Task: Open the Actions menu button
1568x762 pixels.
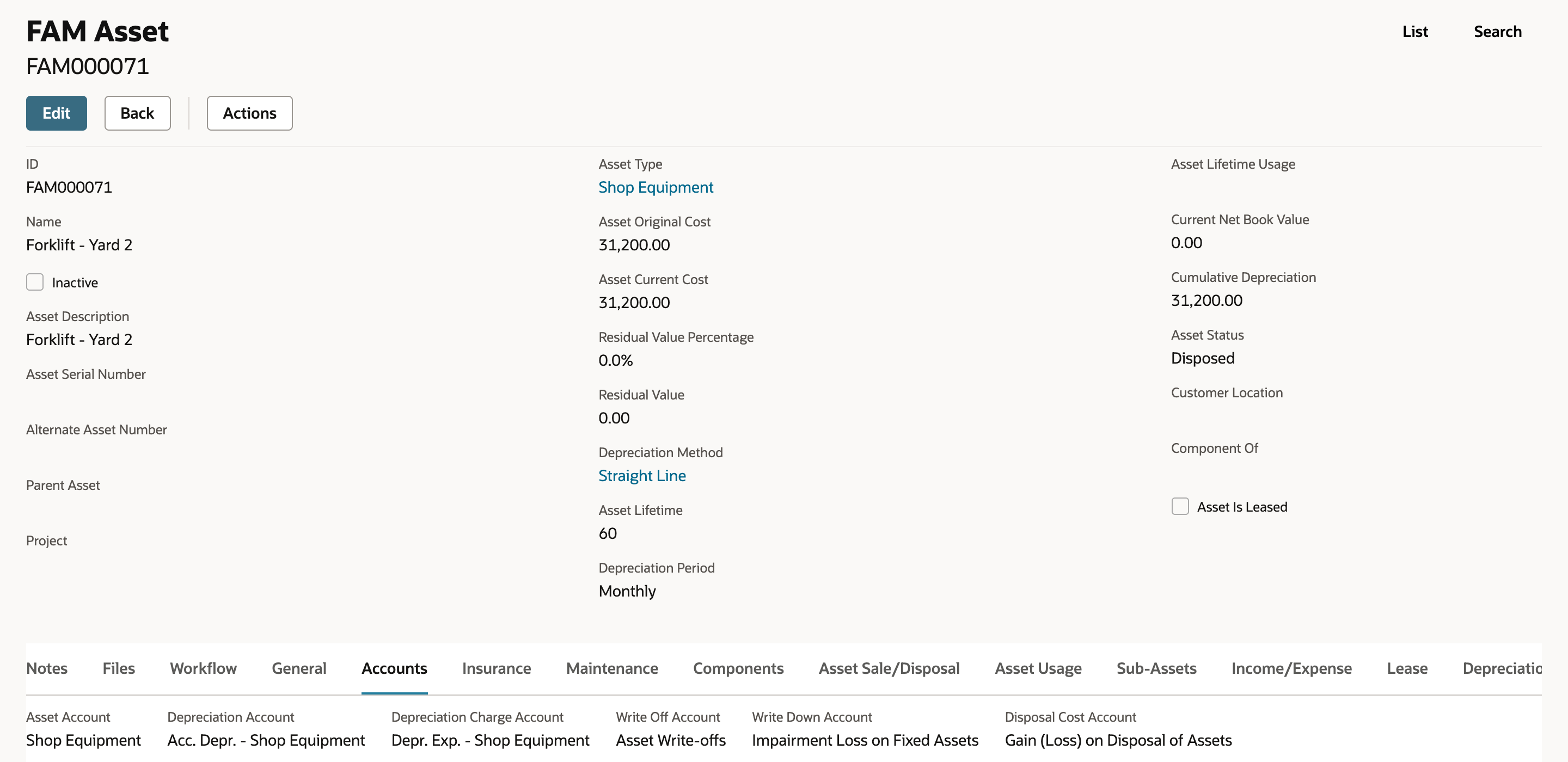Action: 249,113
